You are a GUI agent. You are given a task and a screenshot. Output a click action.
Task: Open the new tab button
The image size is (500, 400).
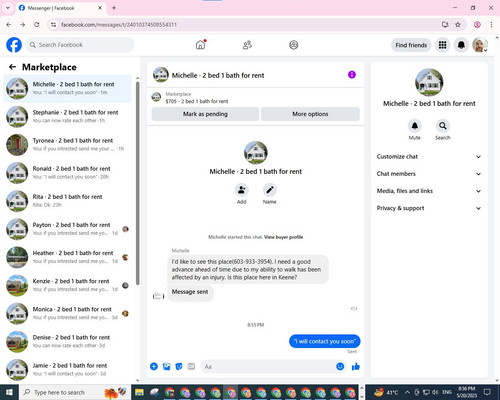pos(114,8)
